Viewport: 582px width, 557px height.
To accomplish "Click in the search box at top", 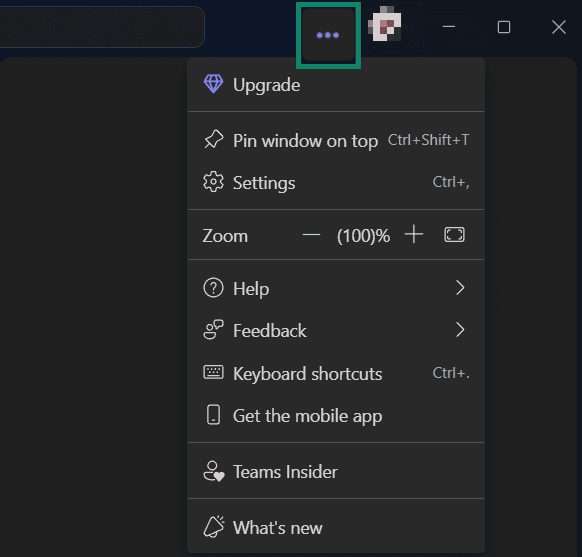I will tap(102, 27).
